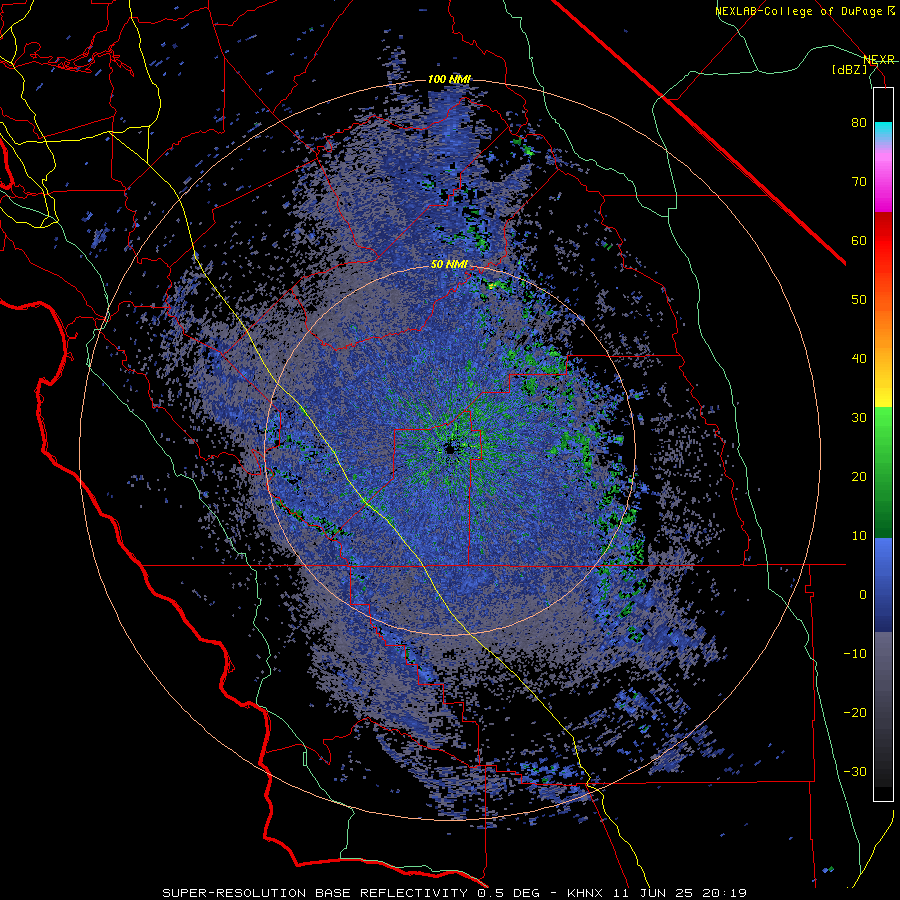
Task: Click the 30 value on the dBZ scale
Action: 859,418
